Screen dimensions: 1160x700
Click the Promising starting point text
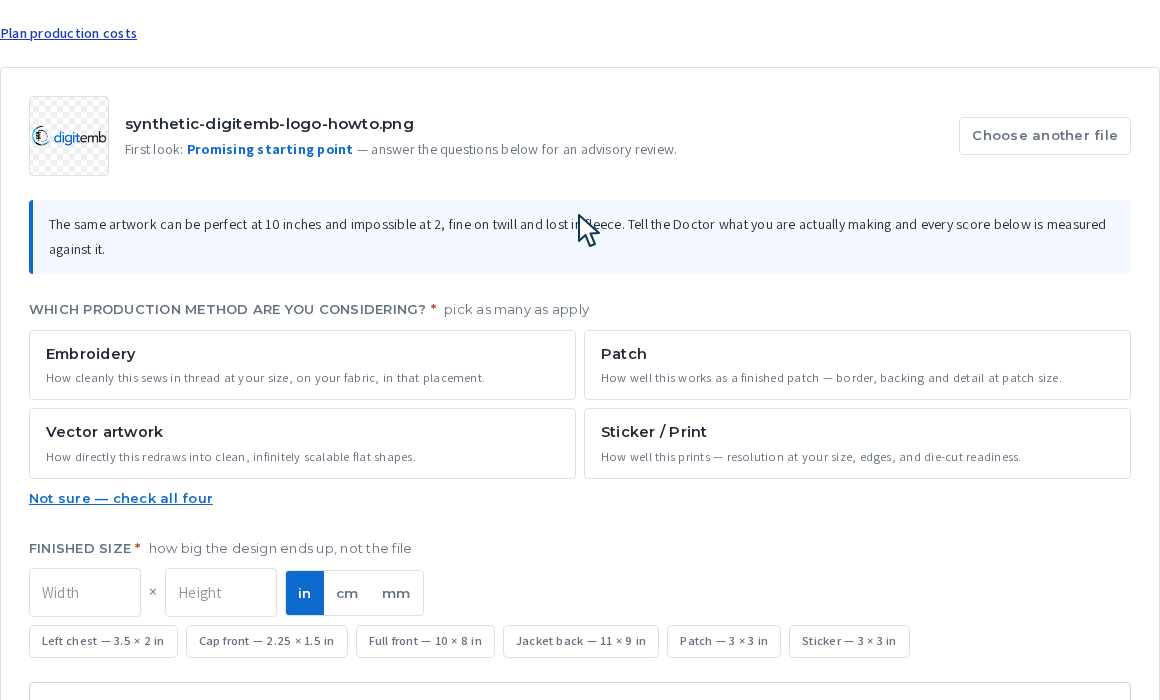(270, 149)
